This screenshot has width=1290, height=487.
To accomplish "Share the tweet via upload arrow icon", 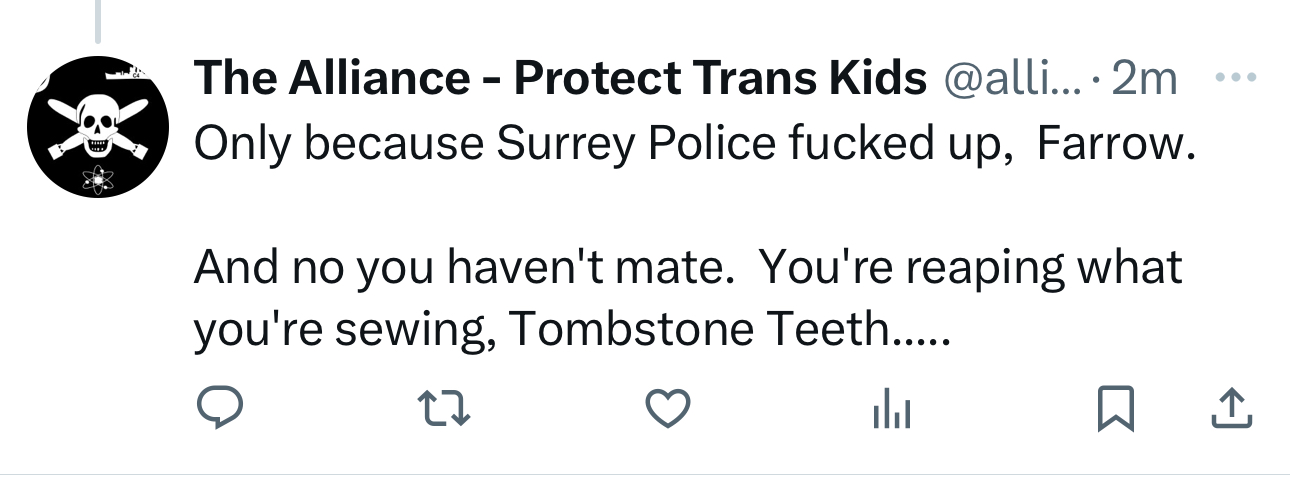I will [x=1233, y=407].
